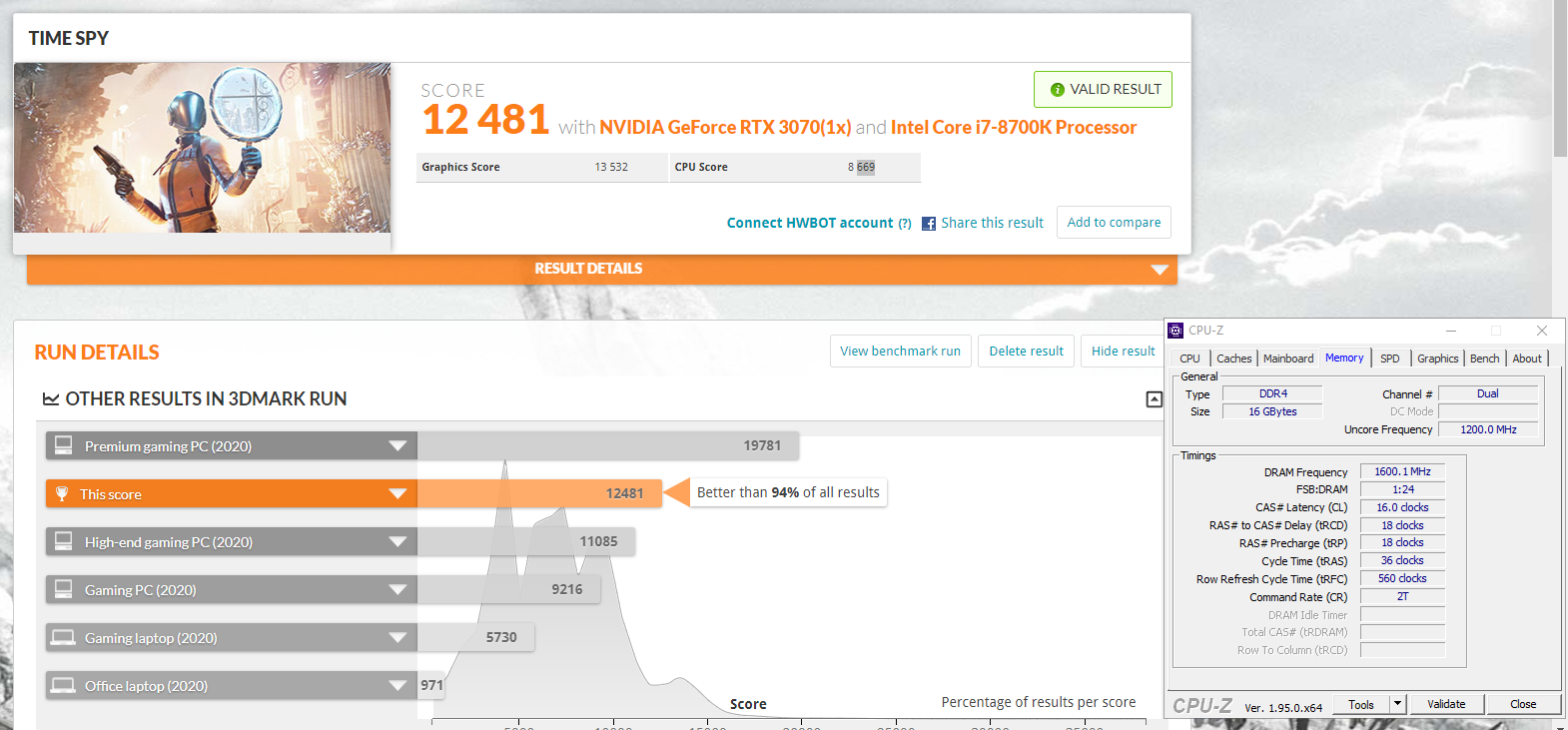Click the trophy icon on This score row
Image resolution: width=1568 pixels, height=730 pixels.
pyautogui.click(x=62, y=493)
